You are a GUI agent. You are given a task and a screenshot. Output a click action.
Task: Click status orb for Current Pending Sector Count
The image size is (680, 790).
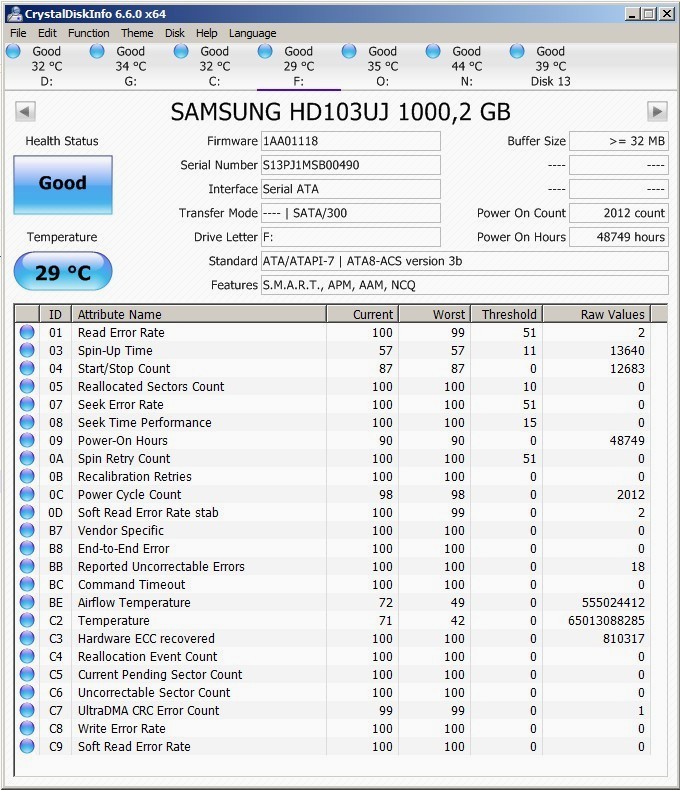[x=27, y=674]
